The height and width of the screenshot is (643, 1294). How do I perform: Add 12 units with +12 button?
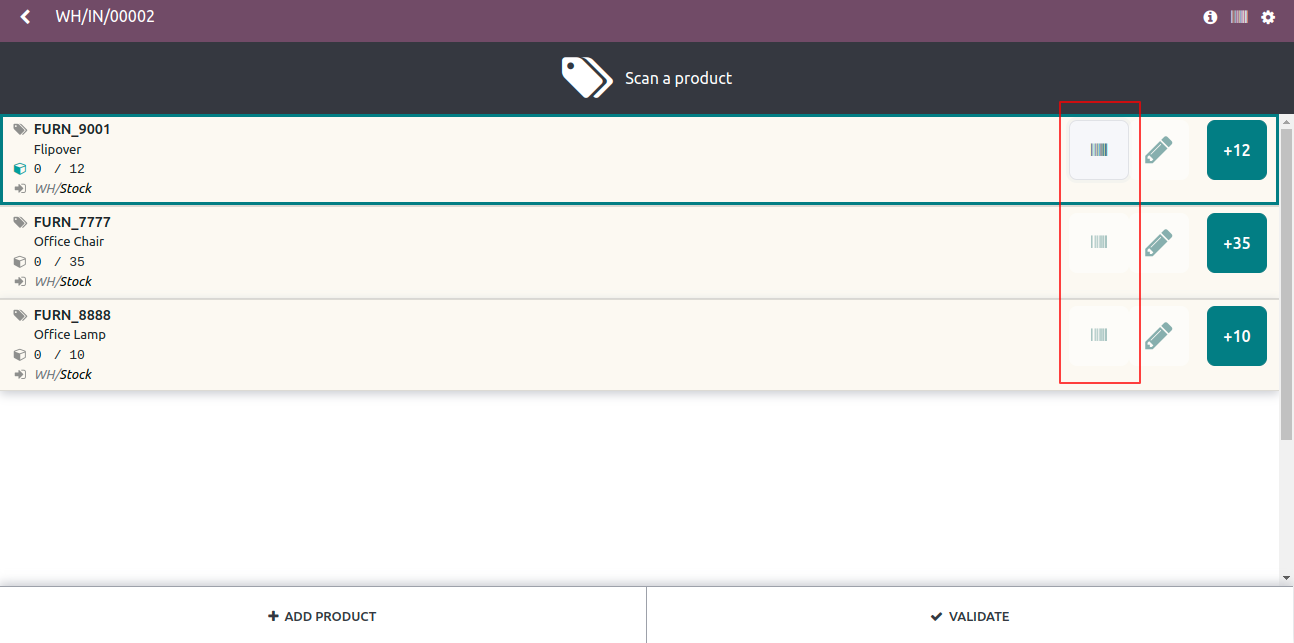pos(1237,150)
